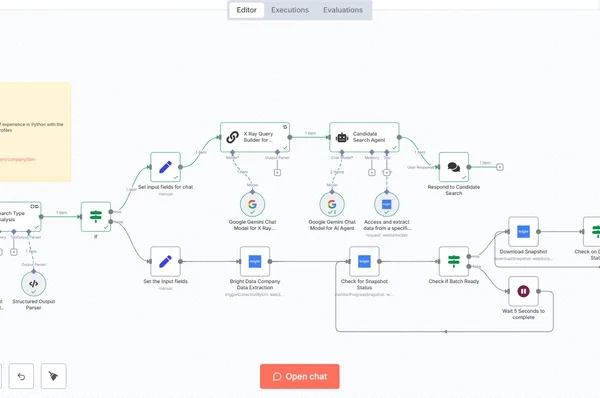600x398 pixels.
Task: Select Google Gemini Chat Model for AI Agent node
Action: point(332,204)
